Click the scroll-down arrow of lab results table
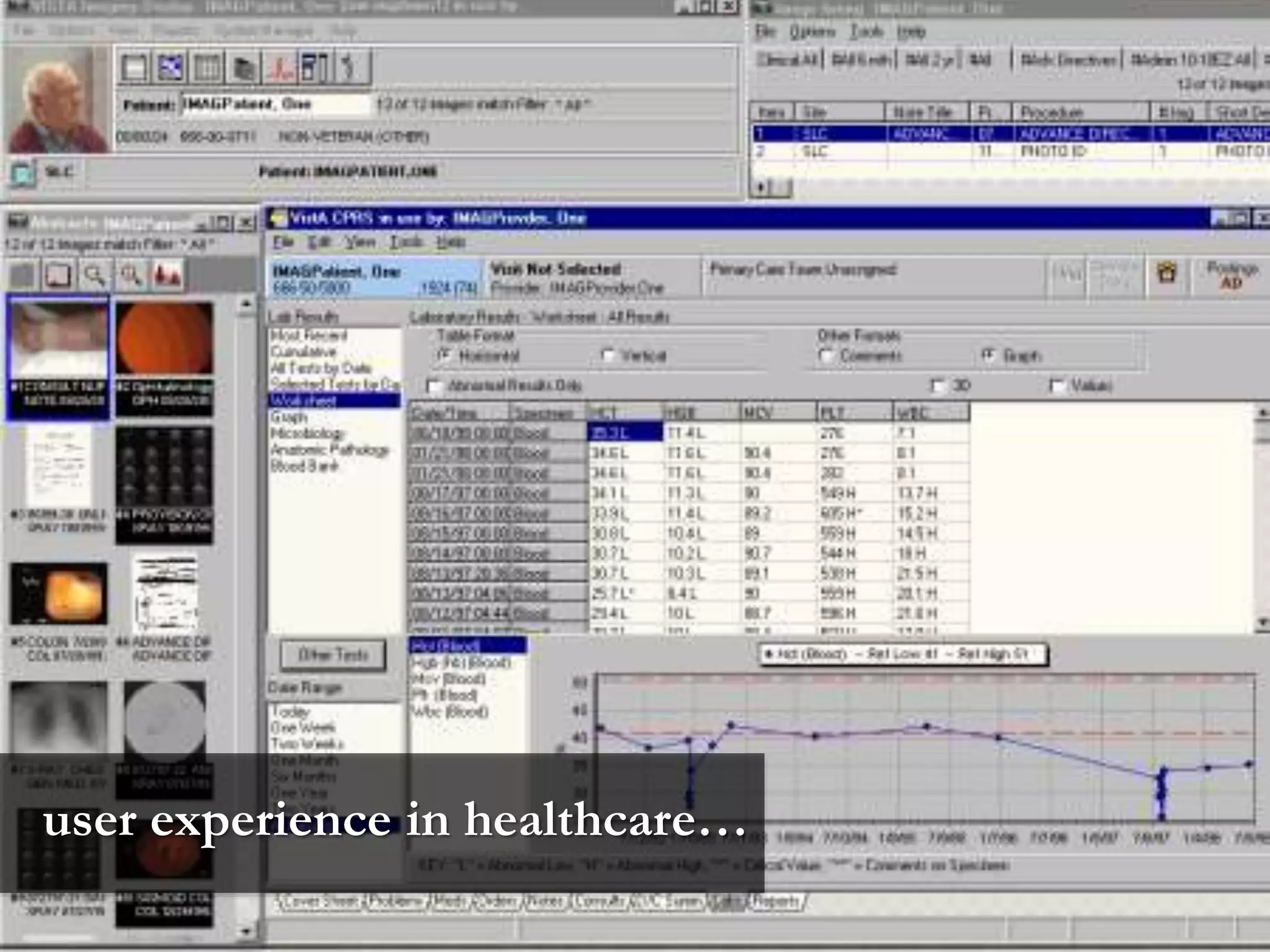 tap(1262, 622)
